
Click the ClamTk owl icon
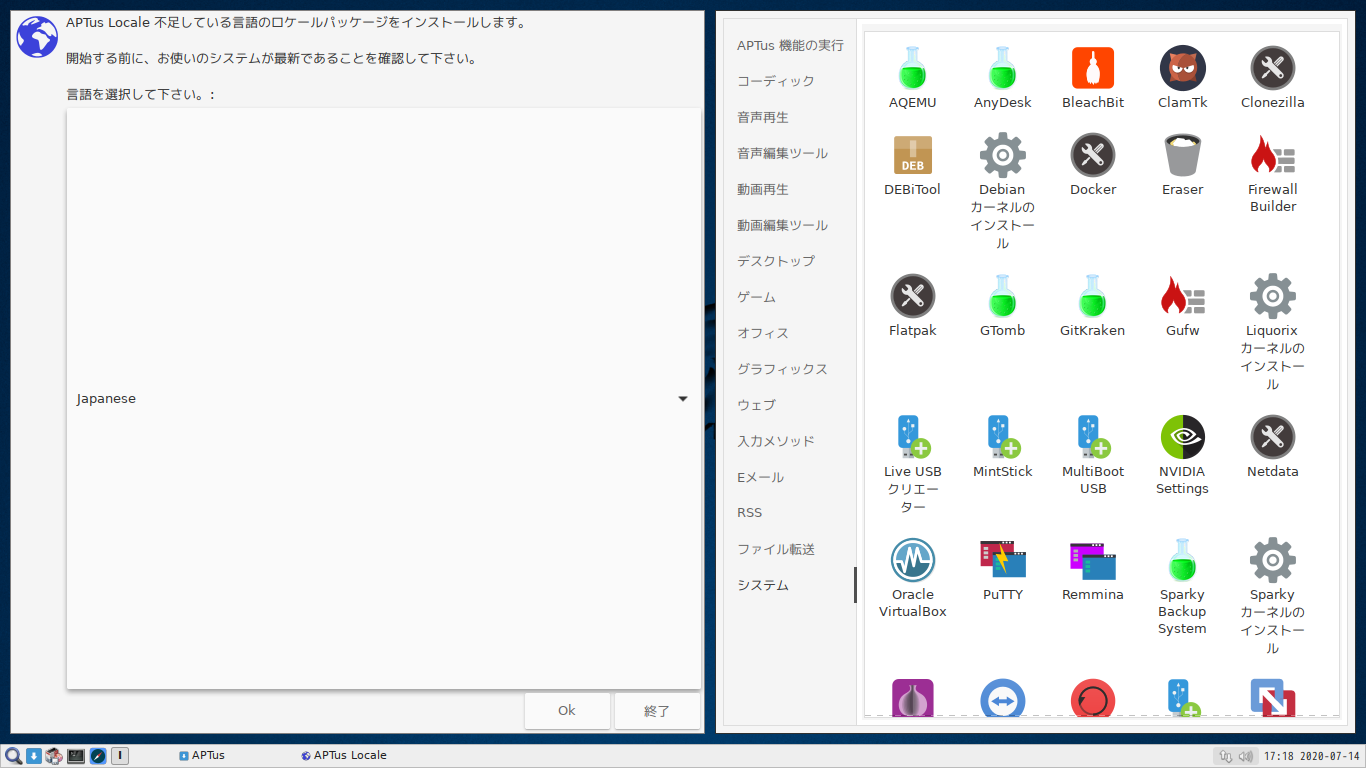pyautogui.click(x=1182, y=68)
